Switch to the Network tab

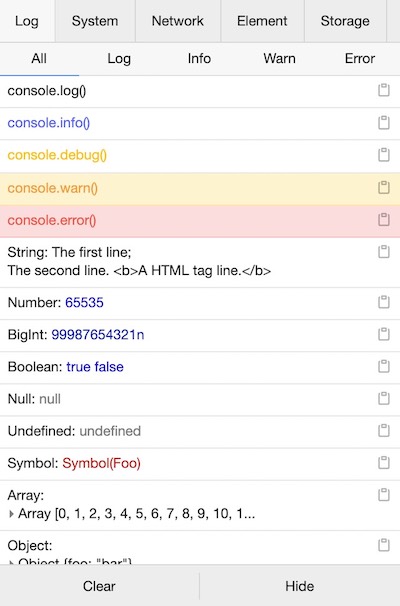click(x=178, y=21)
